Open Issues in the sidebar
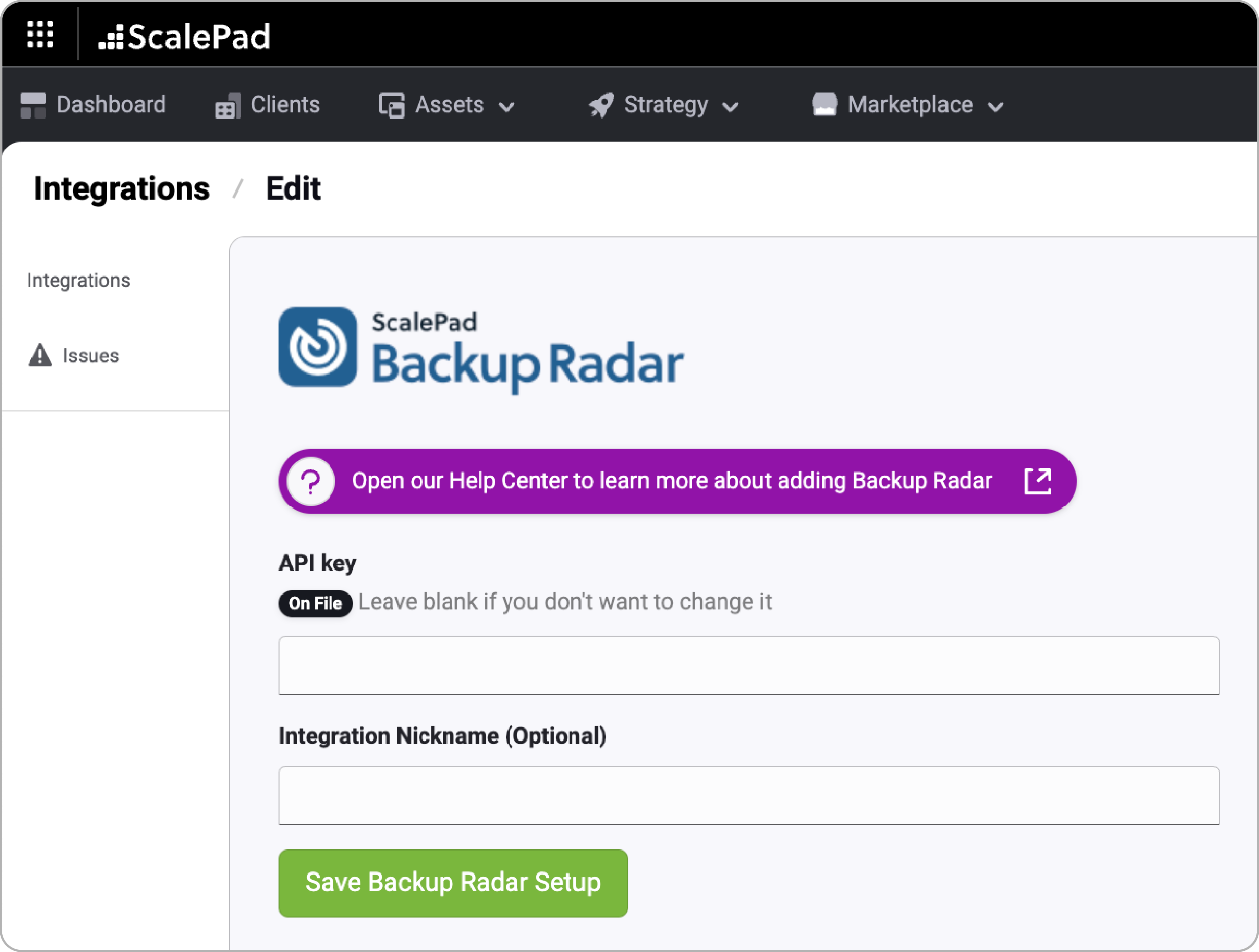Viewport: 1259px width, 952px height. pyautogui.click(x=74, y=356)
